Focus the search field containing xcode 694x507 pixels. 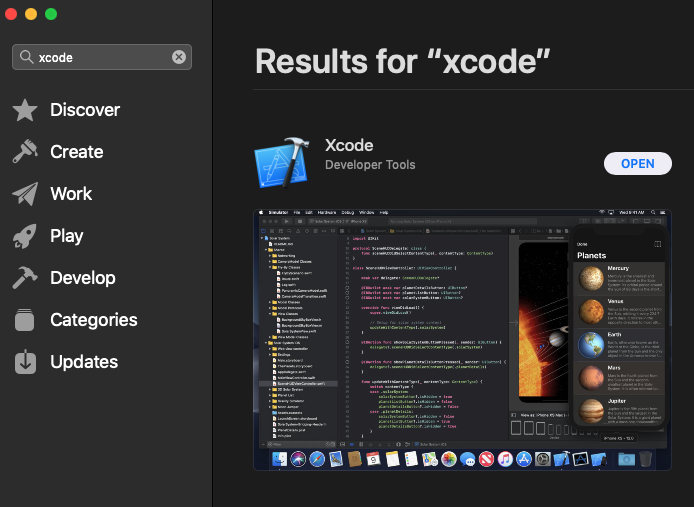(x=102, y=57)
